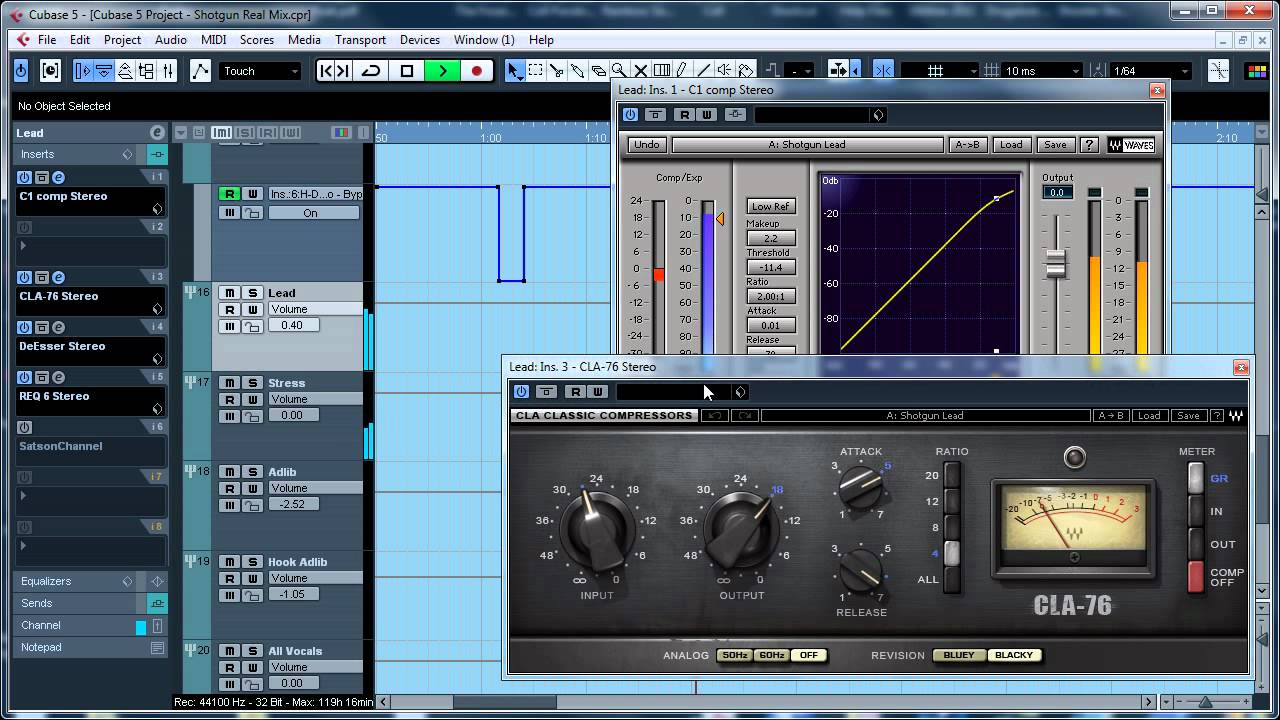Expand the Notepad inspector section
1280x720 pixels.
41,647
